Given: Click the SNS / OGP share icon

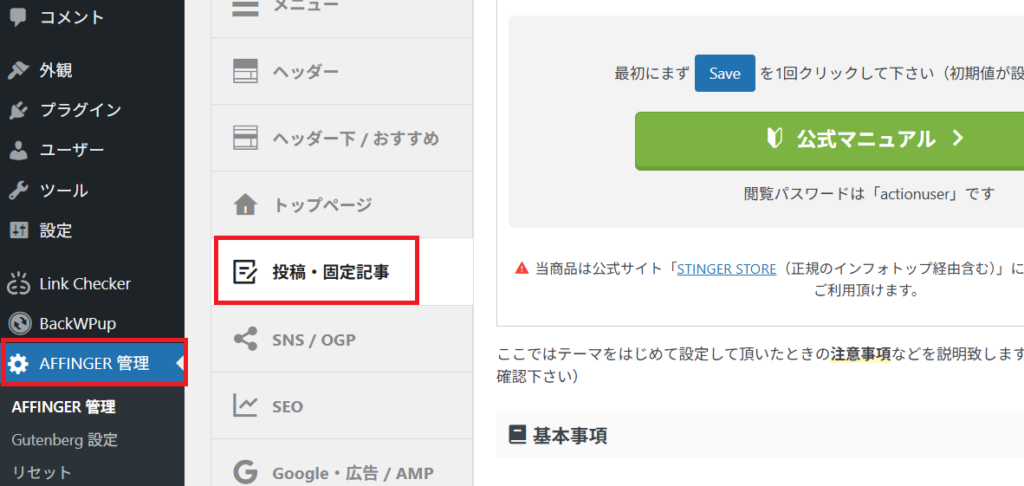Looking at the screenshot, I should click(x=245, y=340).
